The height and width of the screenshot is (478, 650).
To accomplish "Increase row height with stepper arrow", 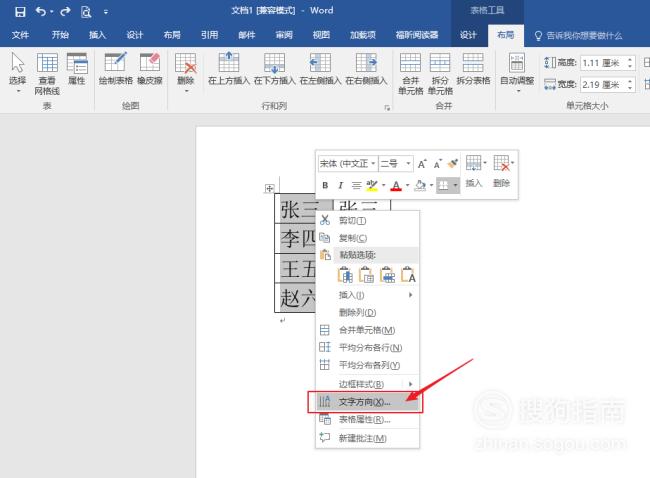I will pos(630,59).
